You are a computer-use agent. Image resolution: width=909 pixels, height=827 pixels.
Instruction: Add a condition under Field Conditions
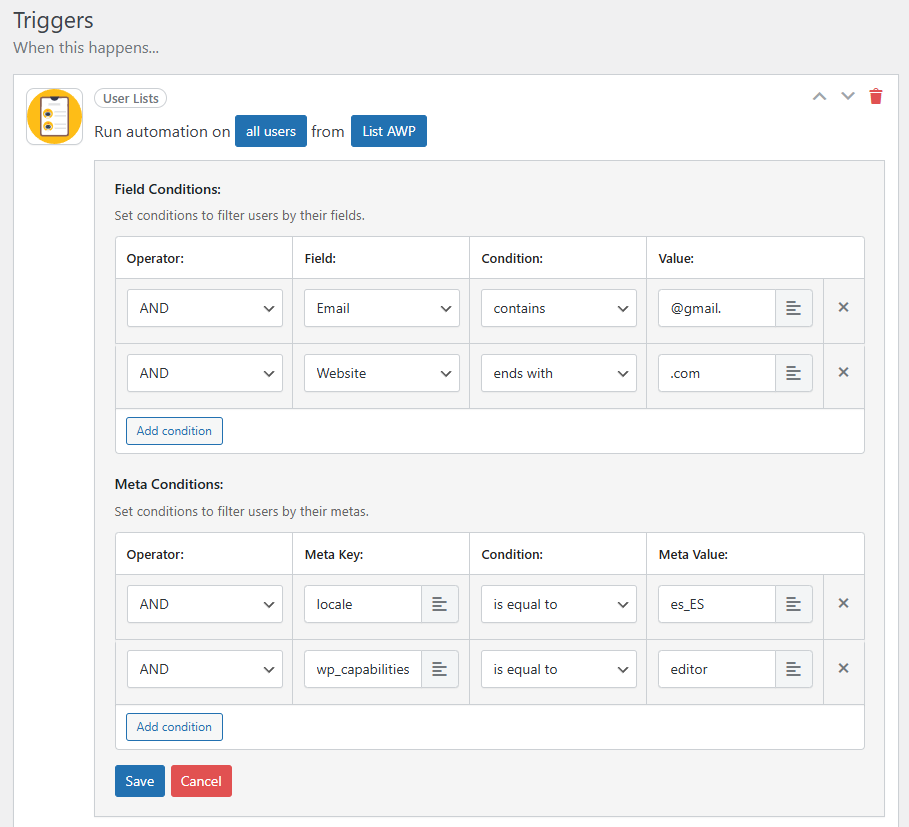pyautogui.click(x=174, y=431)
